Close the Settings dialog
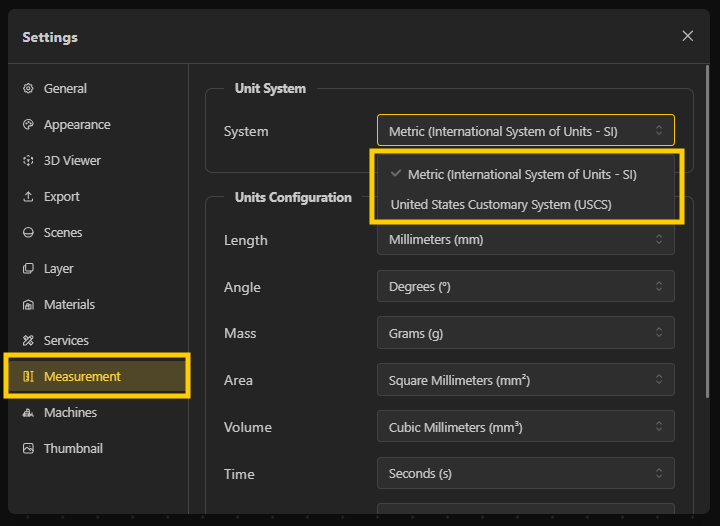 pos(687,36)
